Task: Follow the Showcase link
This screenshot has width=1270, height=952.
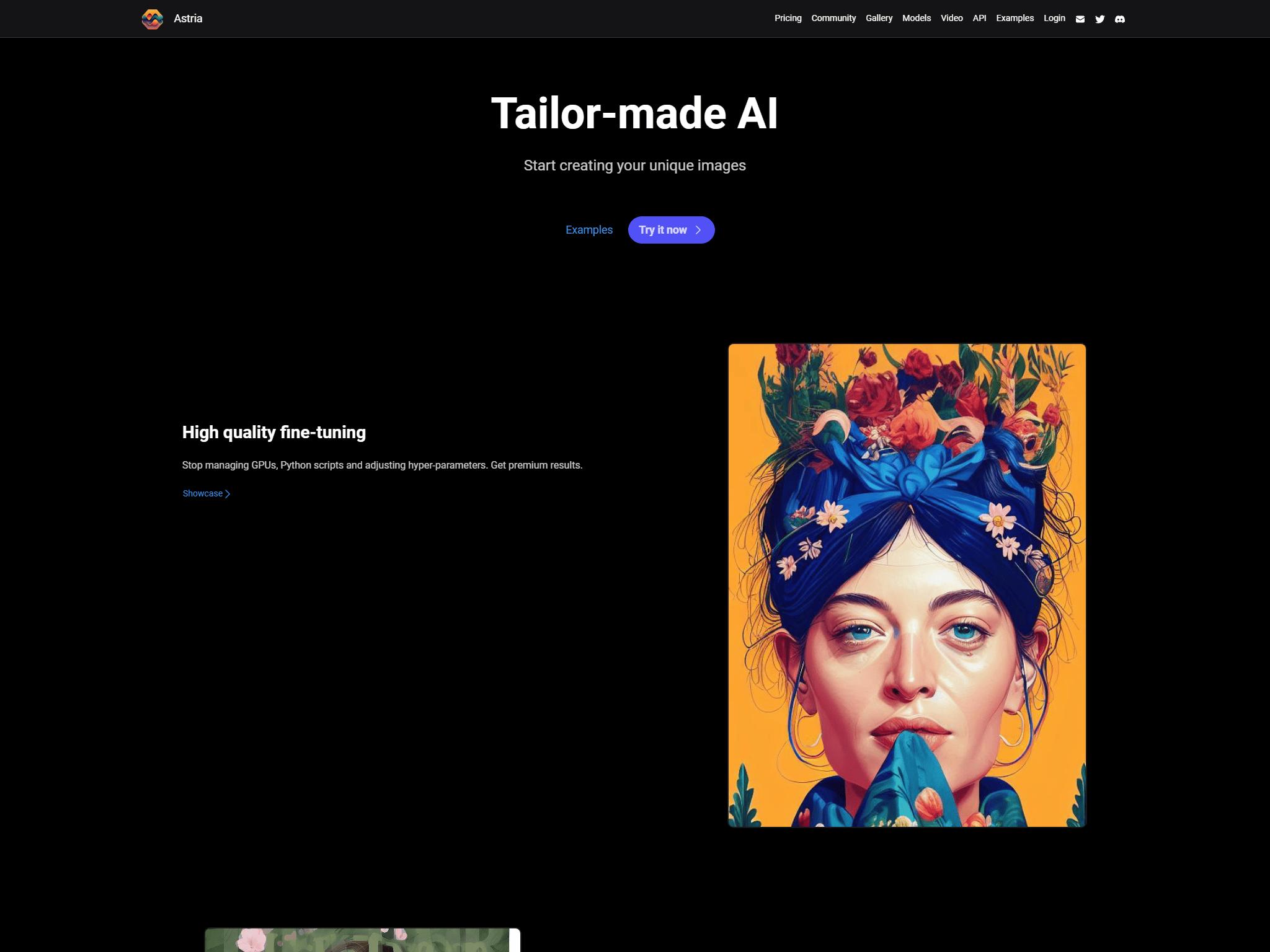Action: (x=206, y=493)
